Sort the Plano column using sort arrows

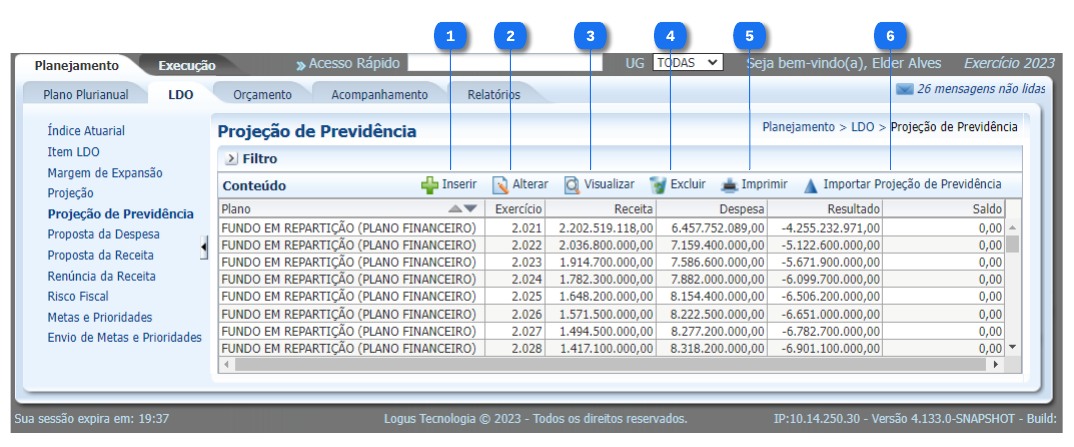(463, 209)
